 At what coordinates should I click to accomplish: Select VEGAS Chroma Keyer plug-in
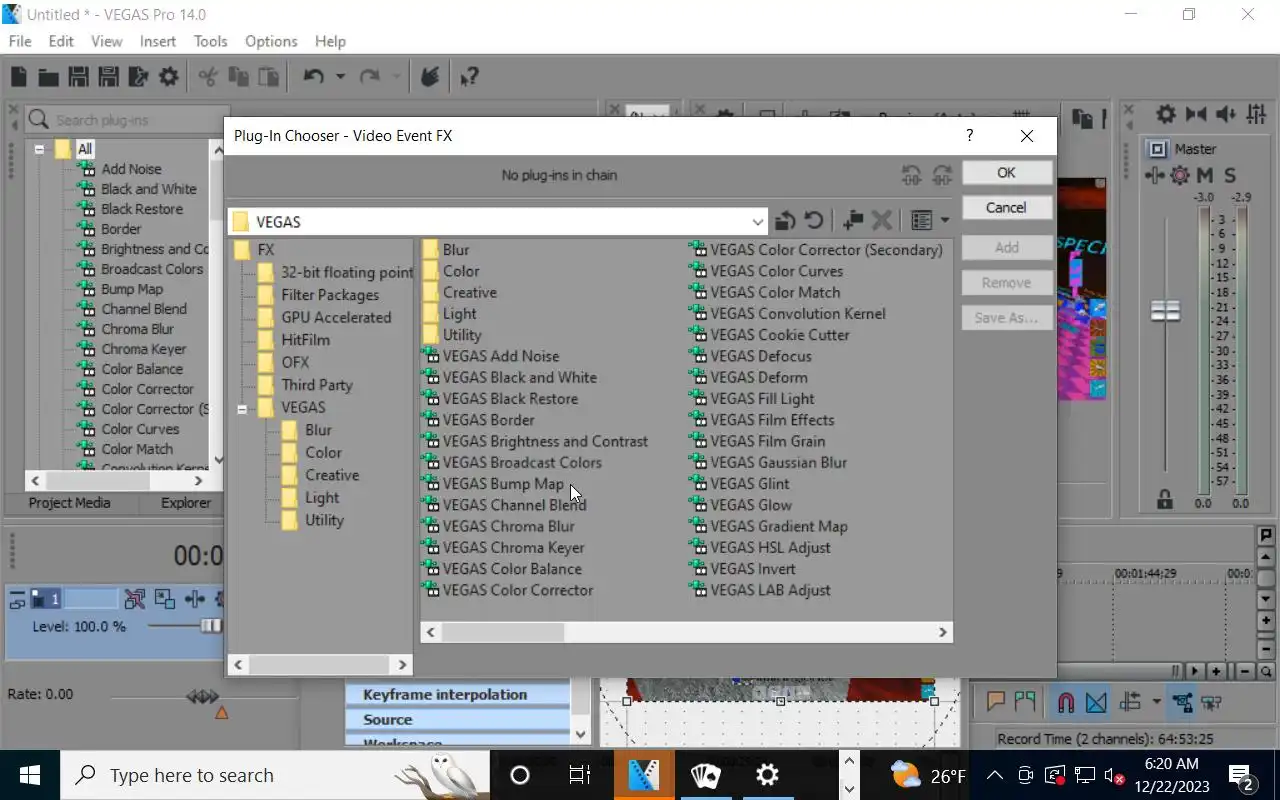point(514,548)
